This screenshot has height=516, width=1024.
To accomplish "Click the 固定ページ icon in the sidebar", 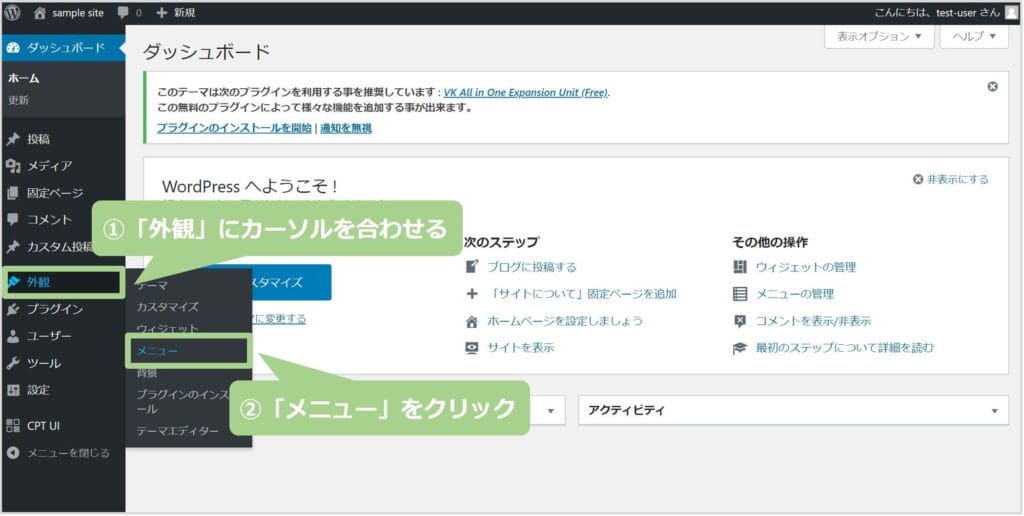I will click(13, 193).
